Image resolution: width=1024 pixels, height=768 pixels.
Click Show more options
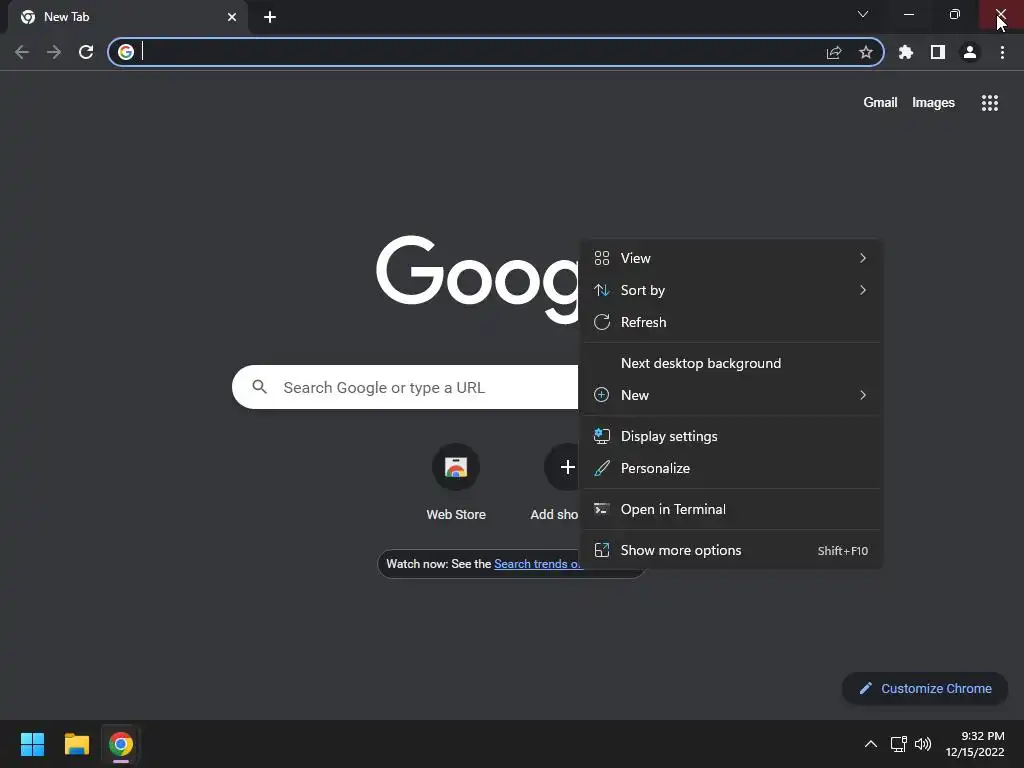pyautogui.click(x=731, y=551)
